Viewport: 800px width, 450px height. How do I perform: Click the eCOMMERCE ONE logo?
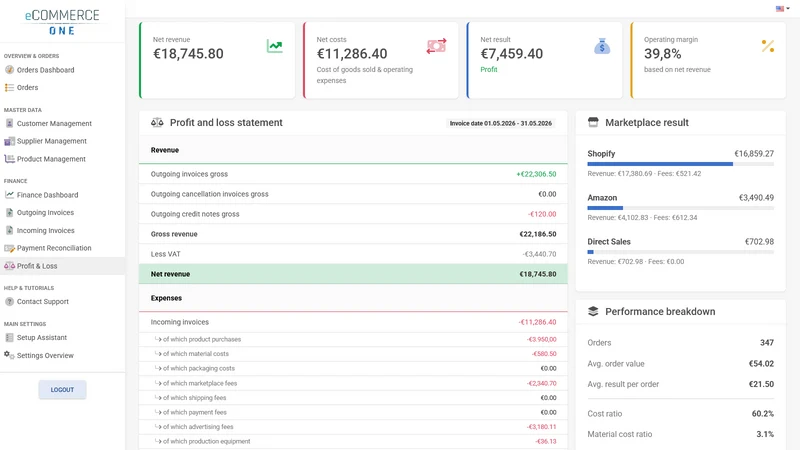[62, 22]
